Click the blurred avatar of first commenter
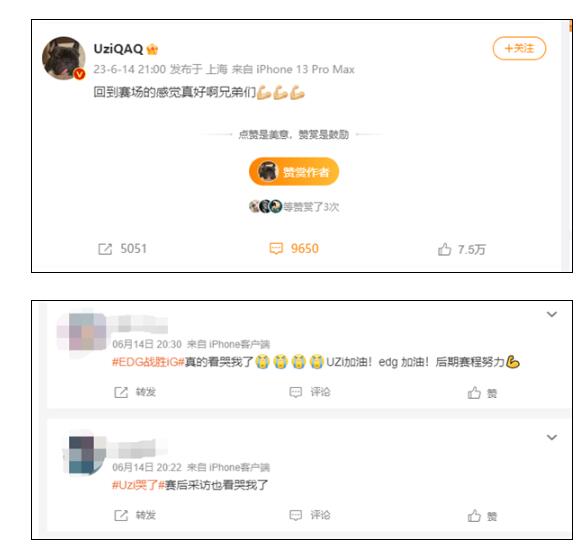 click(82, 332)
